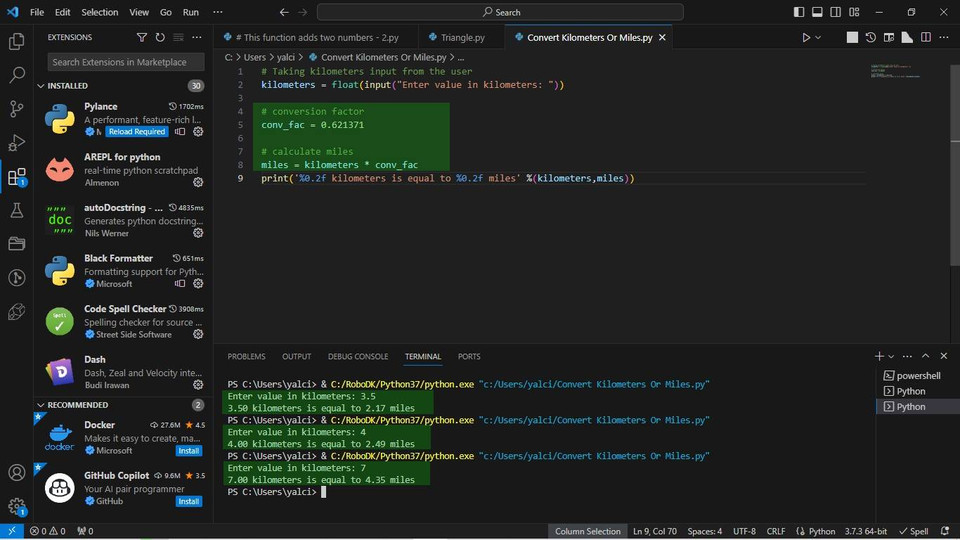Open the Explorer view in activity bar
Screen dimensions: 960x540
tap(17, 42)
